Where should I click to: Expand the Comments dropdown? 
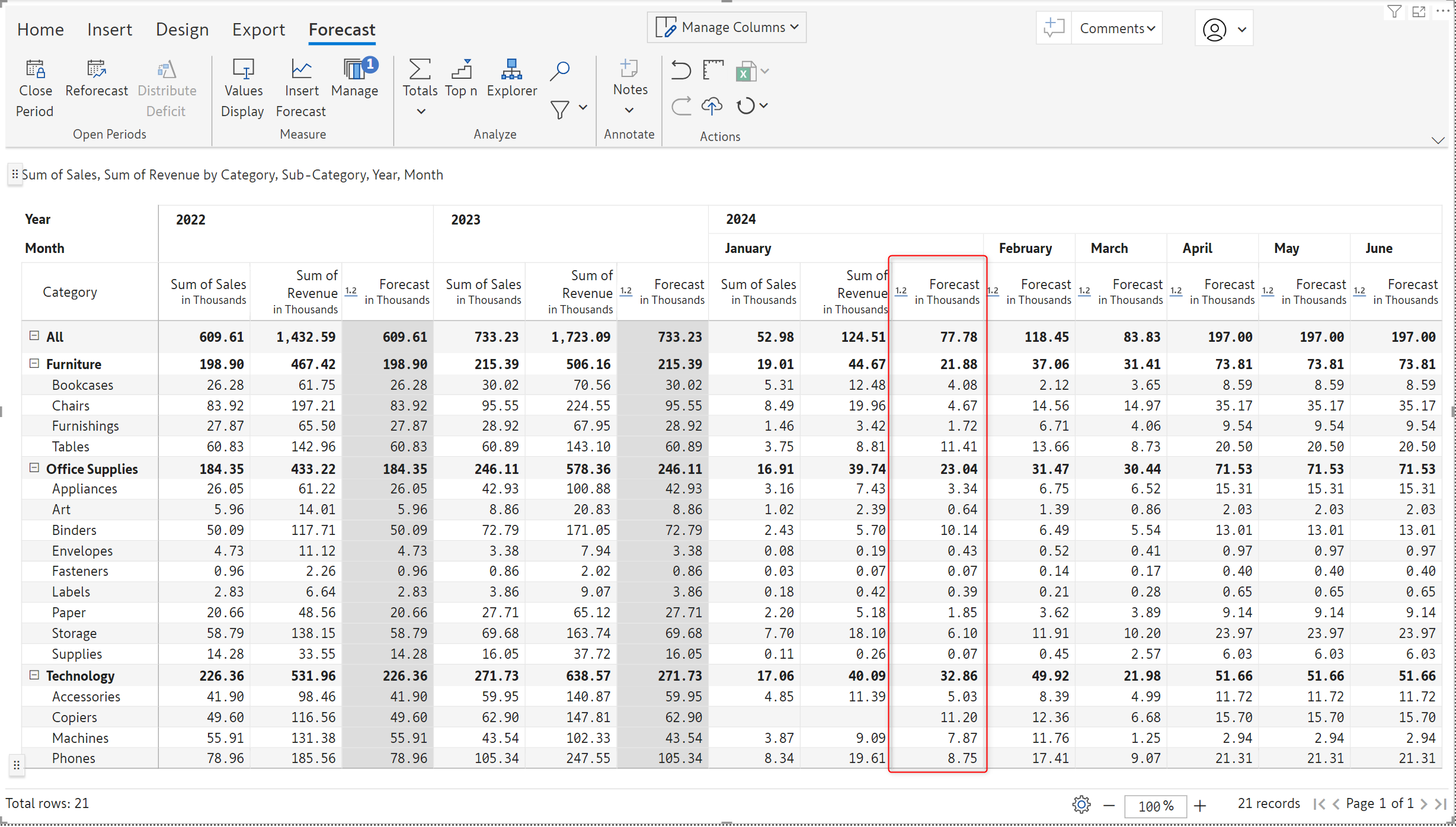[1117, 28]
